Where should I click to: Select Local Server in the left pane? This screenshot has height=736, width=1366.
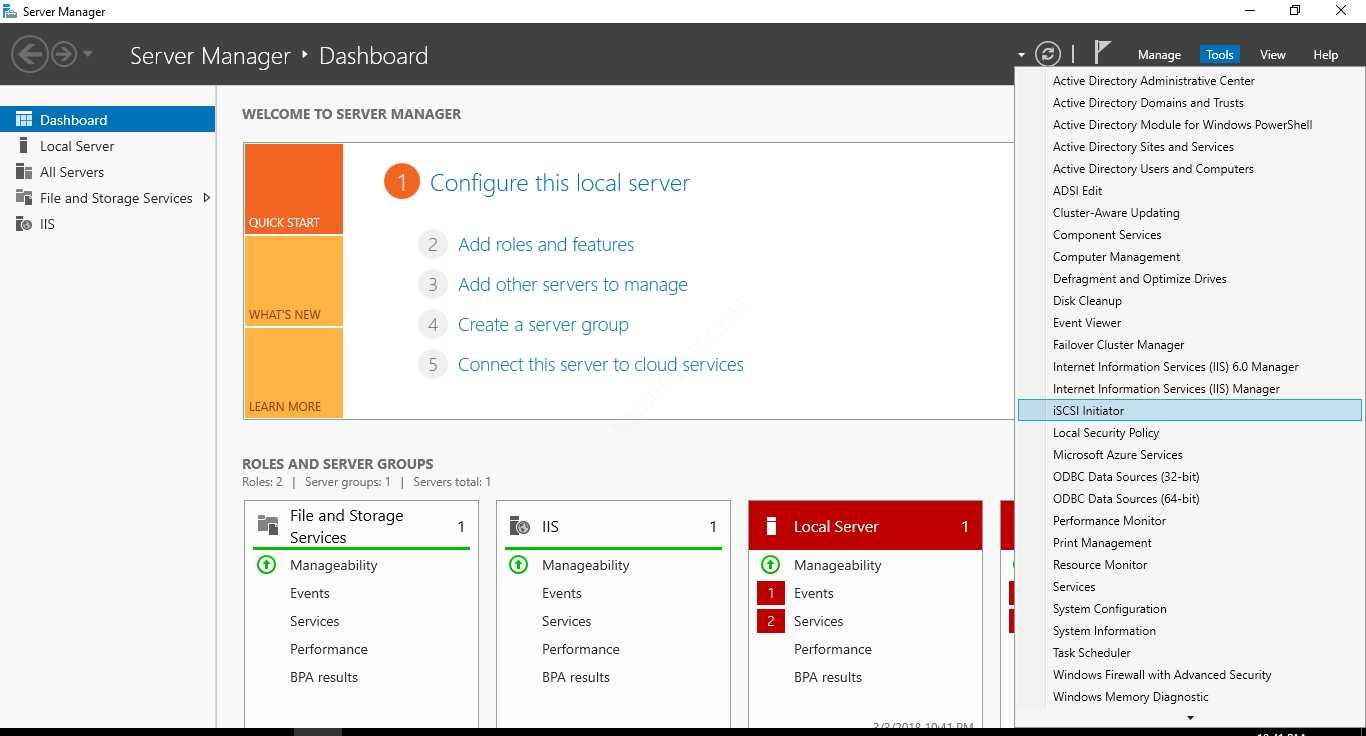point(107,146)
